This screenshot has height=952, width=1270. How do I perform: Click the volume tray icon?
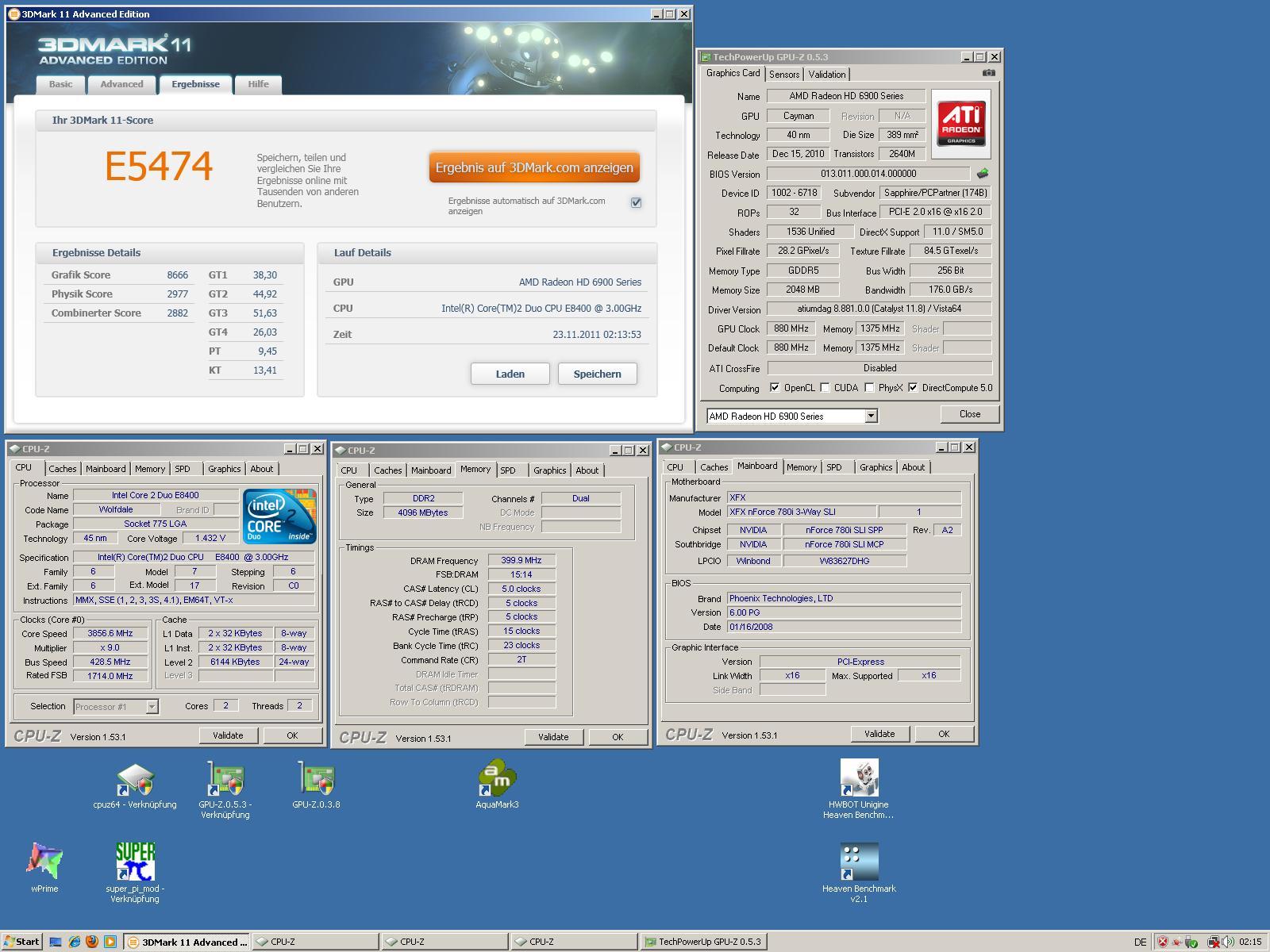1228,942
